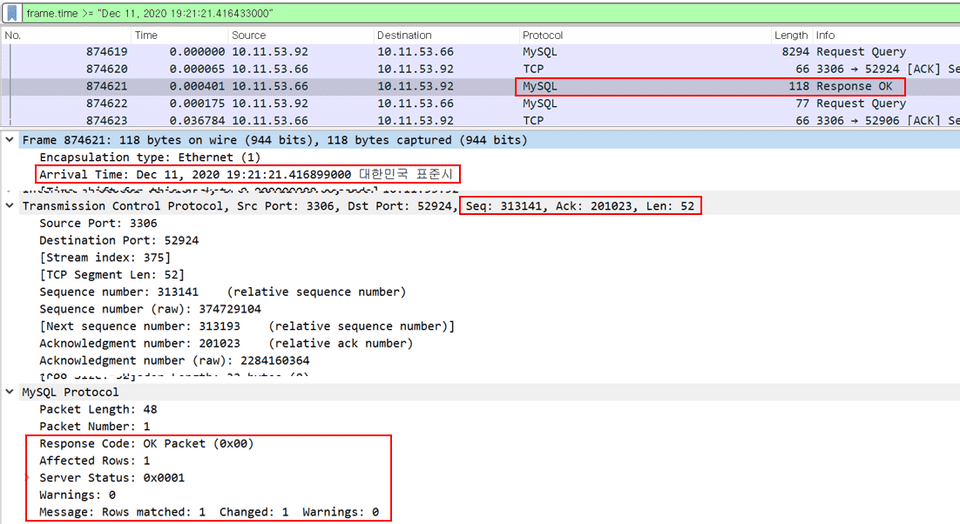The width and height of the screenshot is (960, 524).
Task: Collapse the MySQL Protocol section
Action: click(x=10, y=392)
